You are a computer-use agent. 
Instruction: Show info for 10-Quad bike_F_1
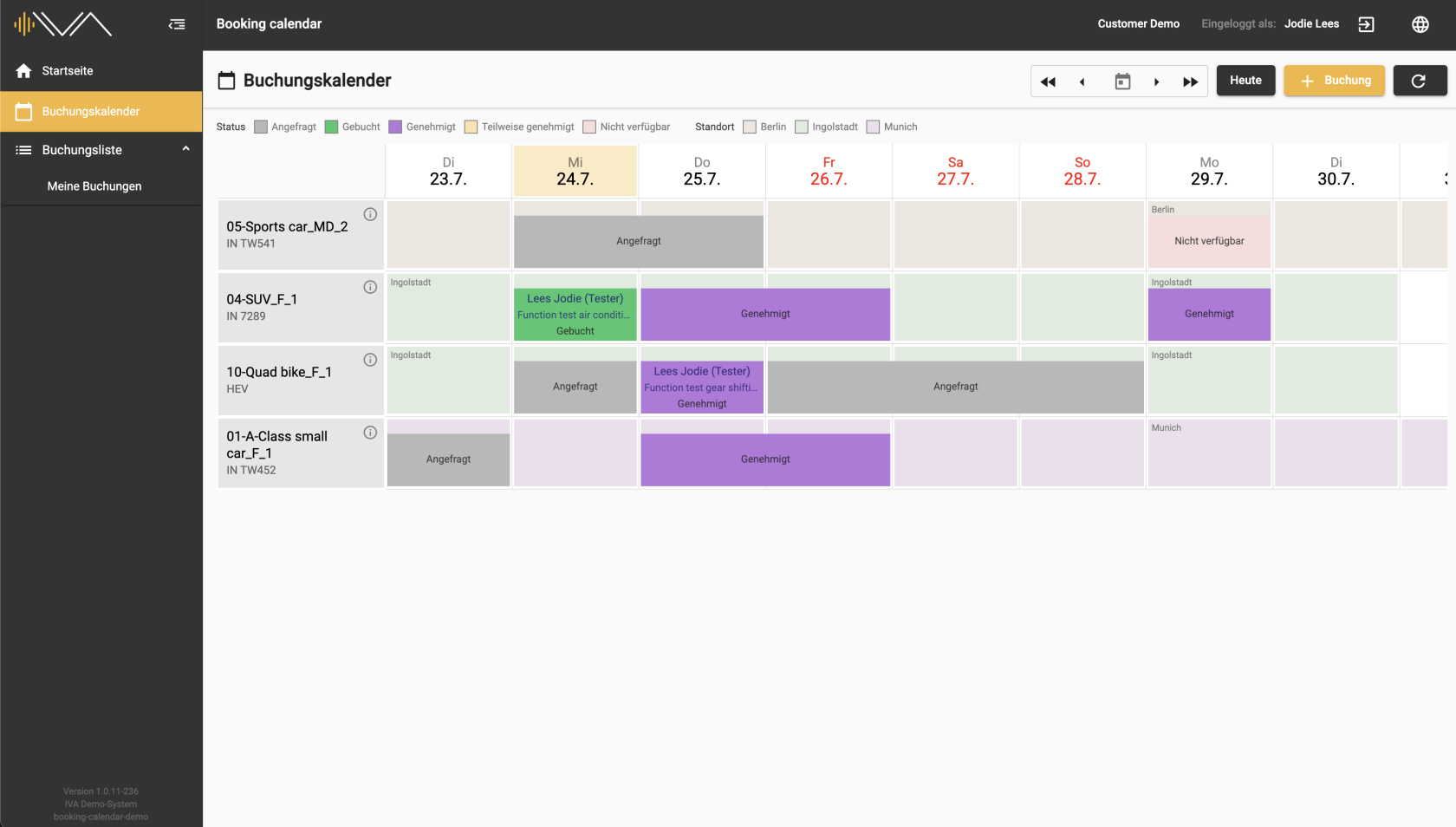pos(370,360)
